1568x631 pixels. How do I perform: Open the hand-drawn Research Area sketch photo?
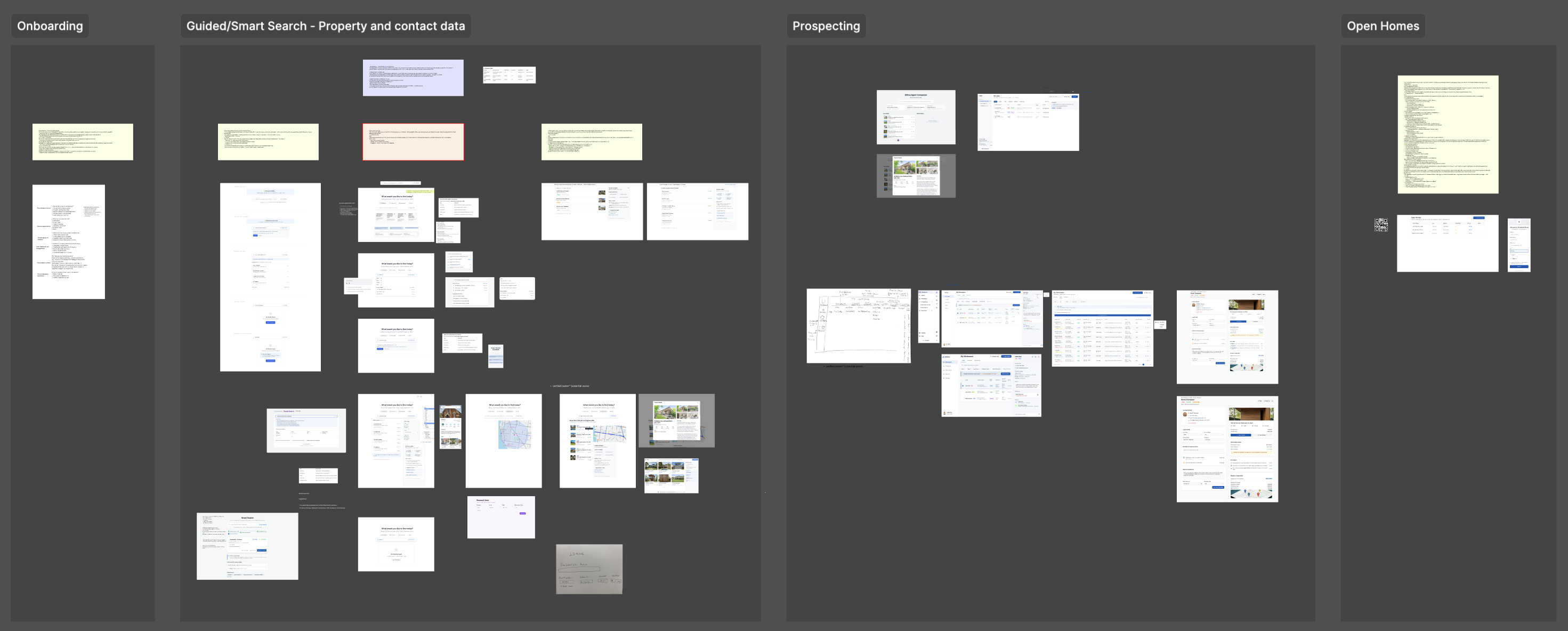click(x=589, y=569)
